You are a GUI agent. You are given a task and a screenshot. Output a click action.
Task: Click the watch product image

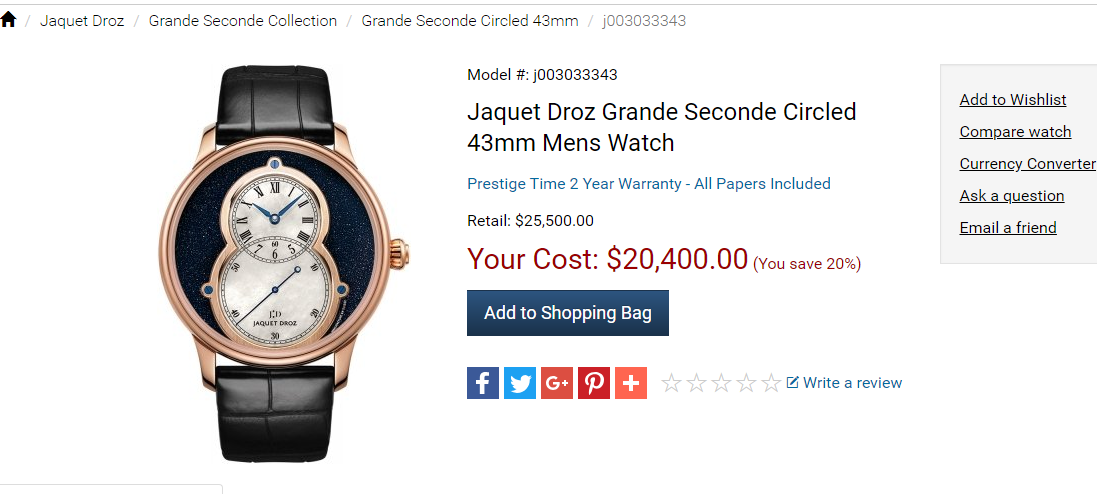click(284, 264)
